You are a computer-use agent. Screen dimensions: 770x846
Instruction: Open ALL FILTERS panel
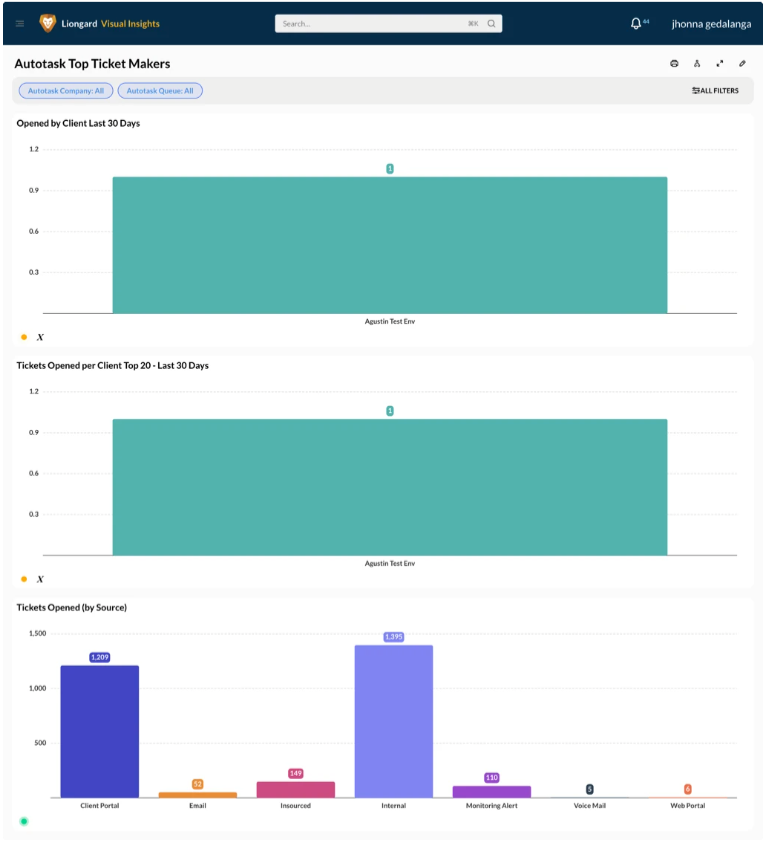pos(715,91)
